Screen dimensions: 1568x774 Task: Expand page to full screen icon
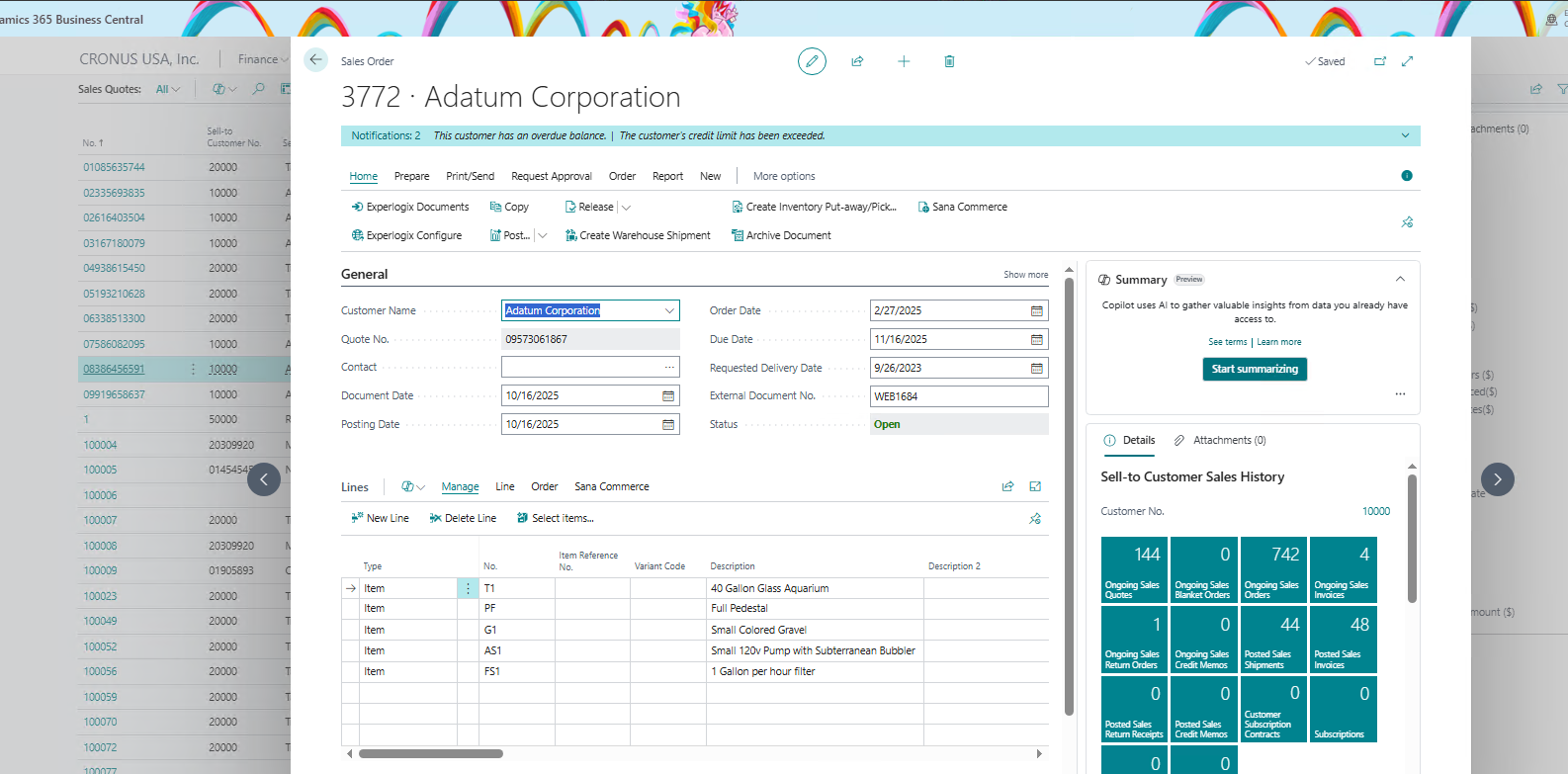(x=1408, y=61)
